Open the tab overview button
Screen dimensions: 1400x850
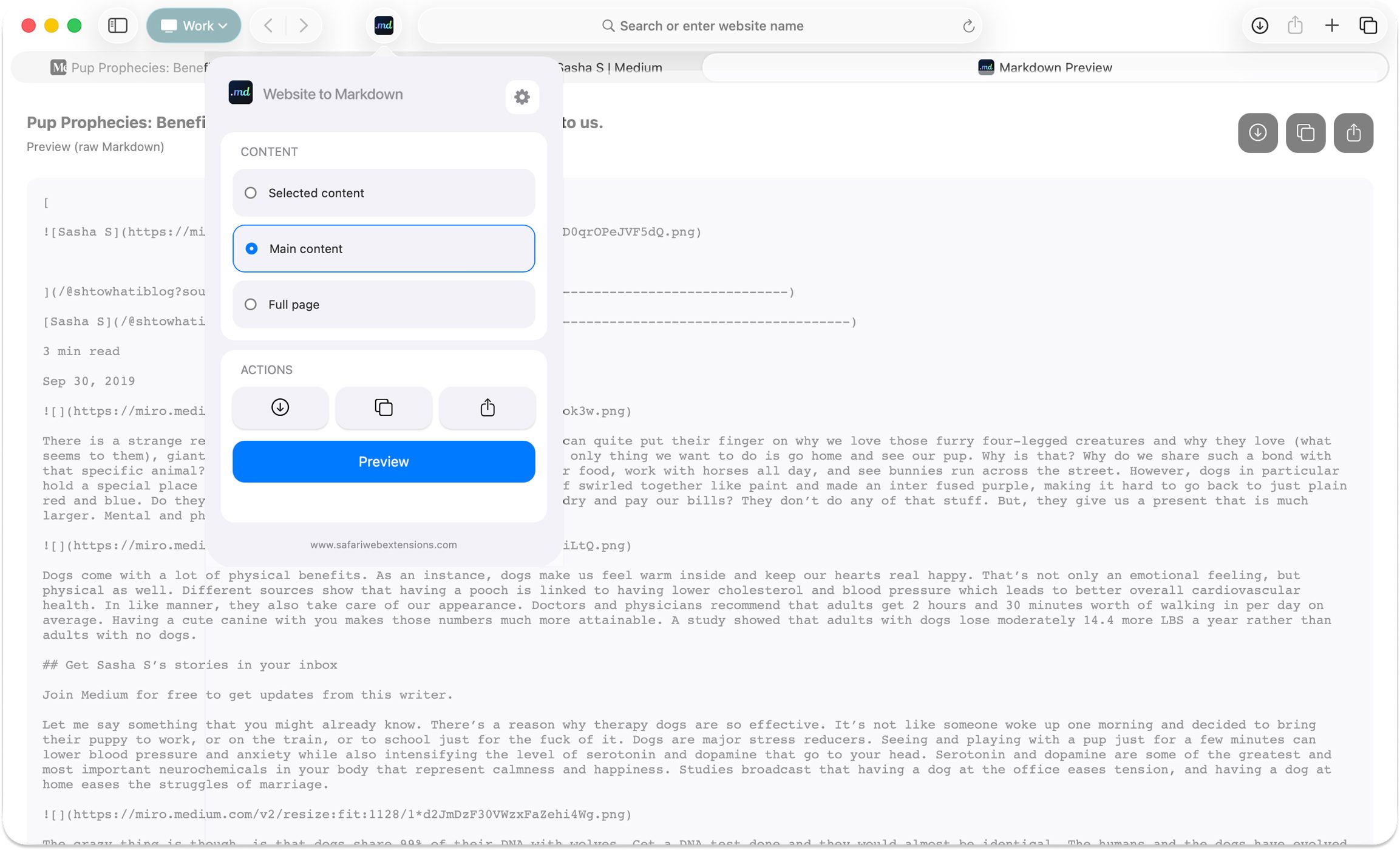tap(1368, 25)
